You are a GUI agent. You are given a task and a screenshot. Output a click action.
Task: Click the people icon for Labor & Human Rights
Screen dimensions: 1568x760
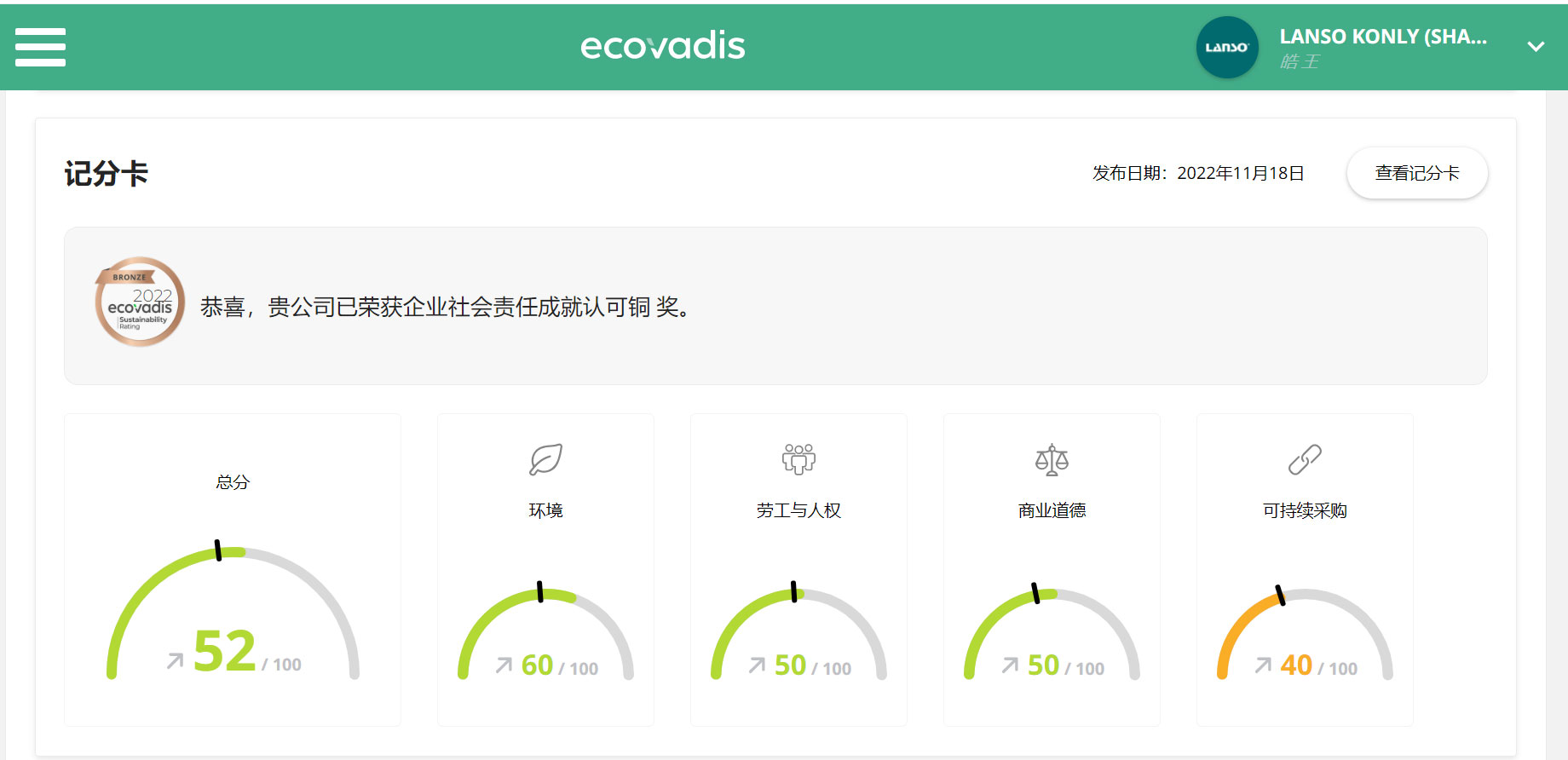pyautogui.click(x=798, y=459)
